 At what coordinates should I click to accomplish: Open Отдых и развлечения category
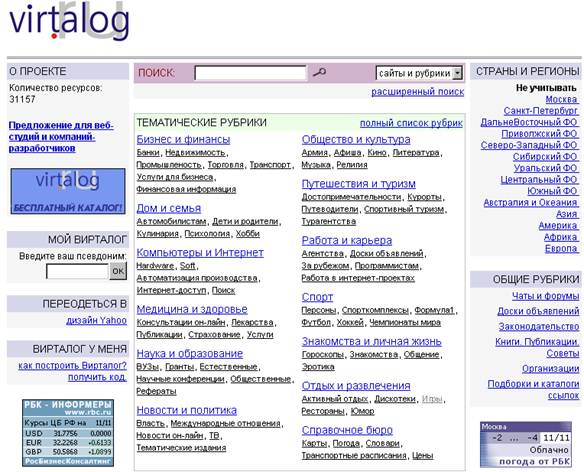coord(356,386)
